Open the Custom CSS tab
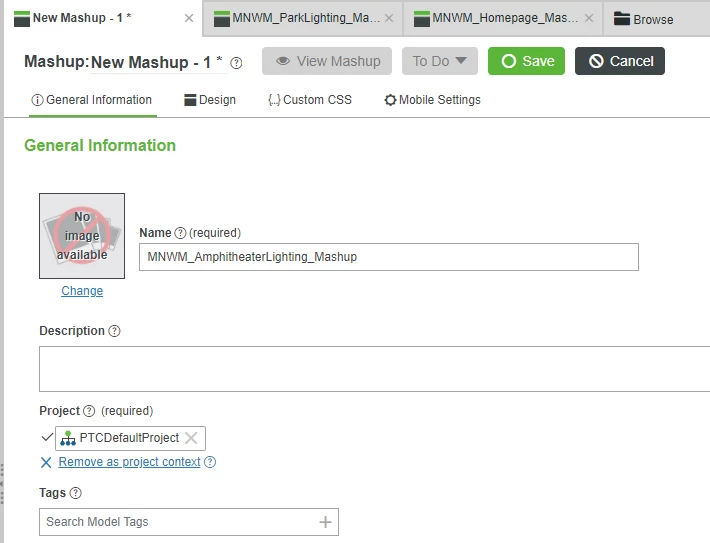The height and width of the screenshot is (543, 710). coord(310,100)
